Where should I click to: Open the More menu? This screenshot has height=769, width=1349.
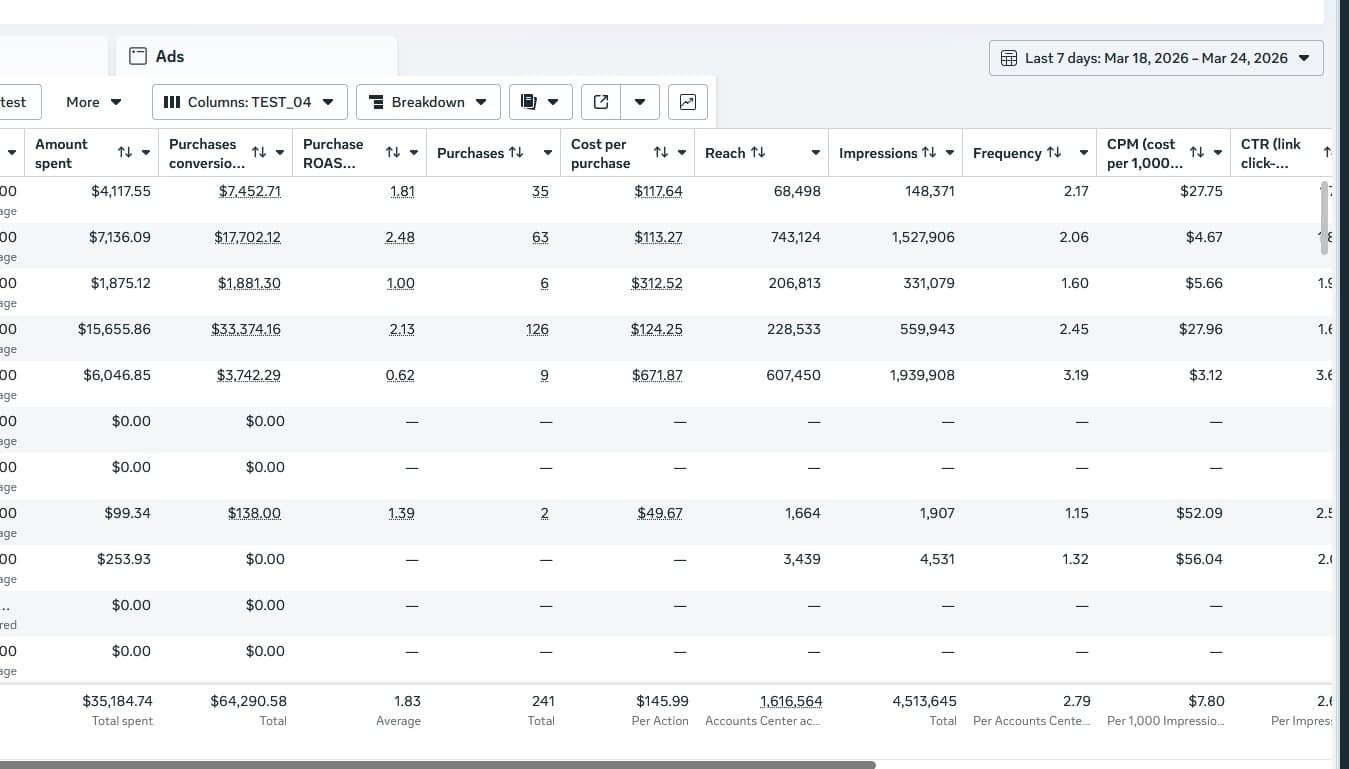93,102
